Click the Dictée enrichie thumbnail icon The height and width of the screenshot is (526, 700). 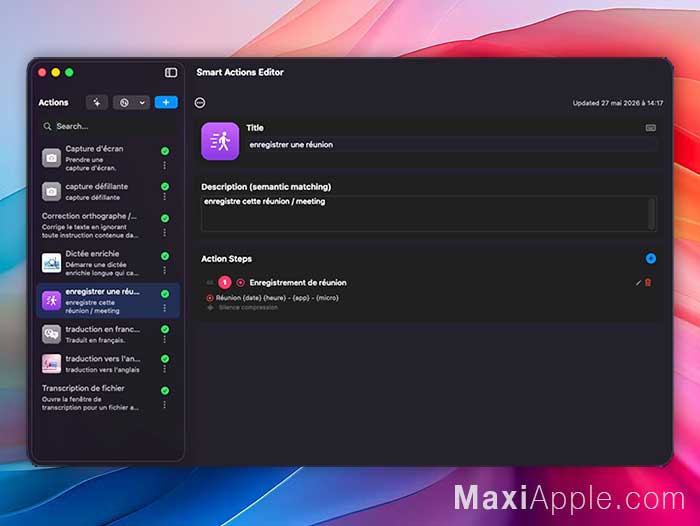coord(51,263)
